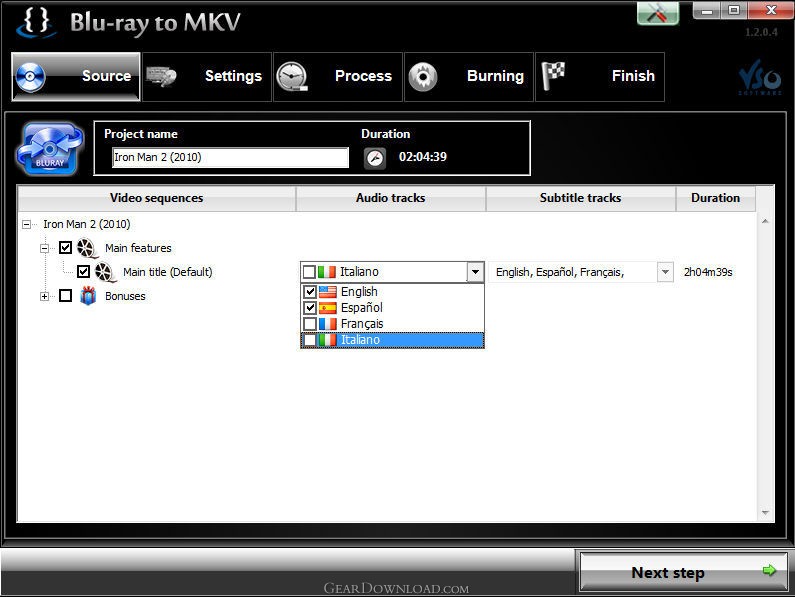Collapse the Iron Man 2 (2010) root node
Screen dimensions: 795x597
(x=26, y=224)
